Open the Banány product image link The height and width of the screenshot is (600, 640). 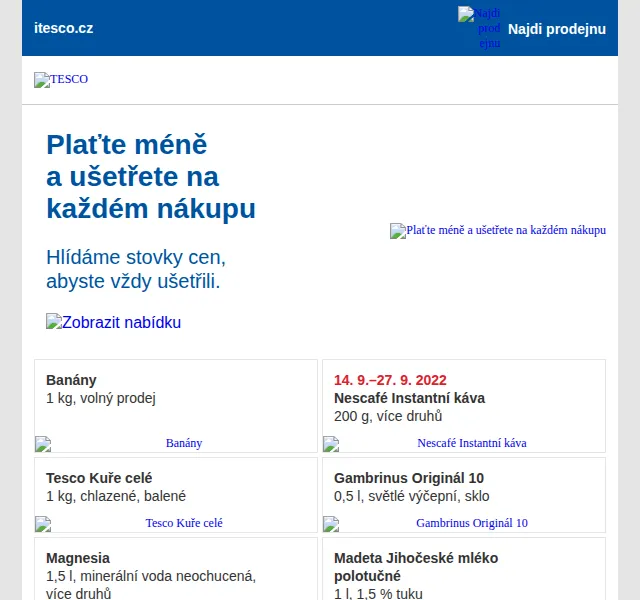[176, 443]
